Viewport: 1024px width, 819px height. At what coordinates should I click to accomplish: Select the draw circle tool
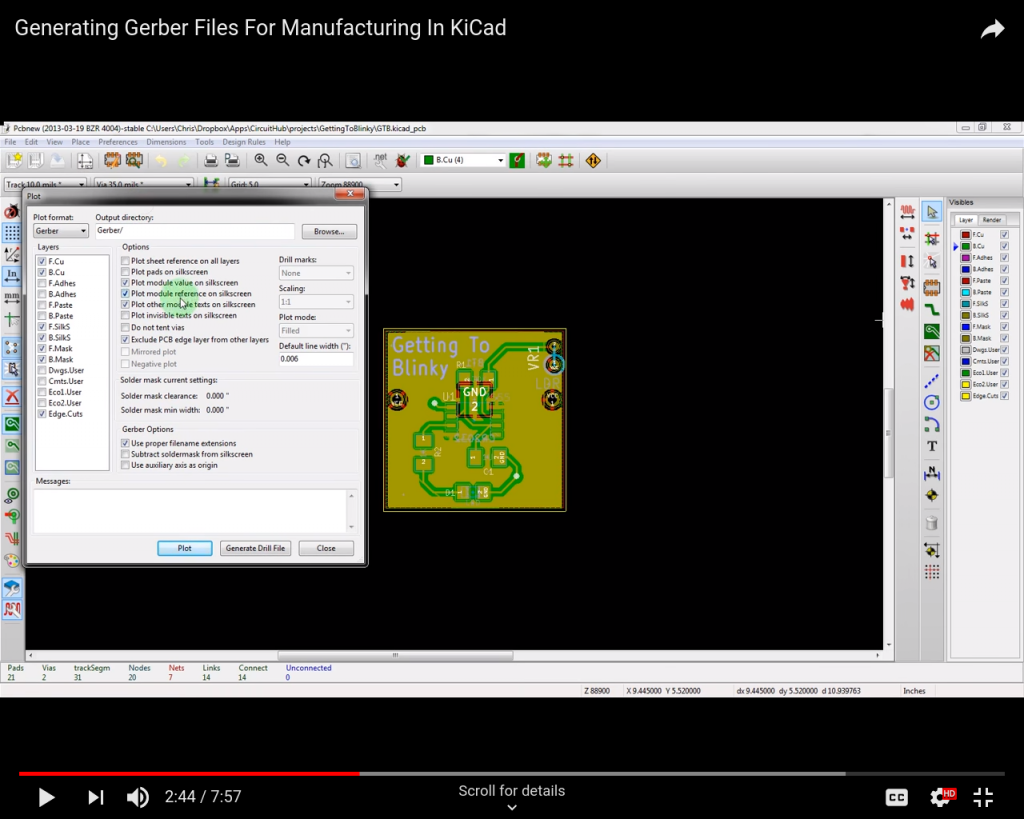(932, 403)
